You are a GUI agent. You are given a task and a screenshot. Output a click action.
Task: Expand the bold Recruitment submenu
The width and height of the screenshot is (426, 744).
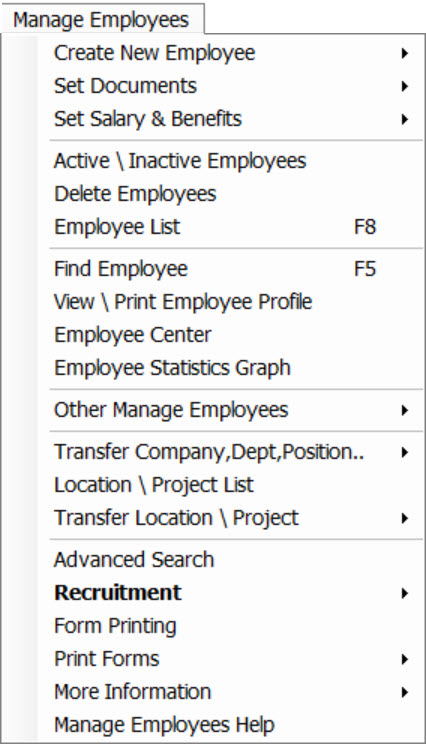(x=231, y=593)
